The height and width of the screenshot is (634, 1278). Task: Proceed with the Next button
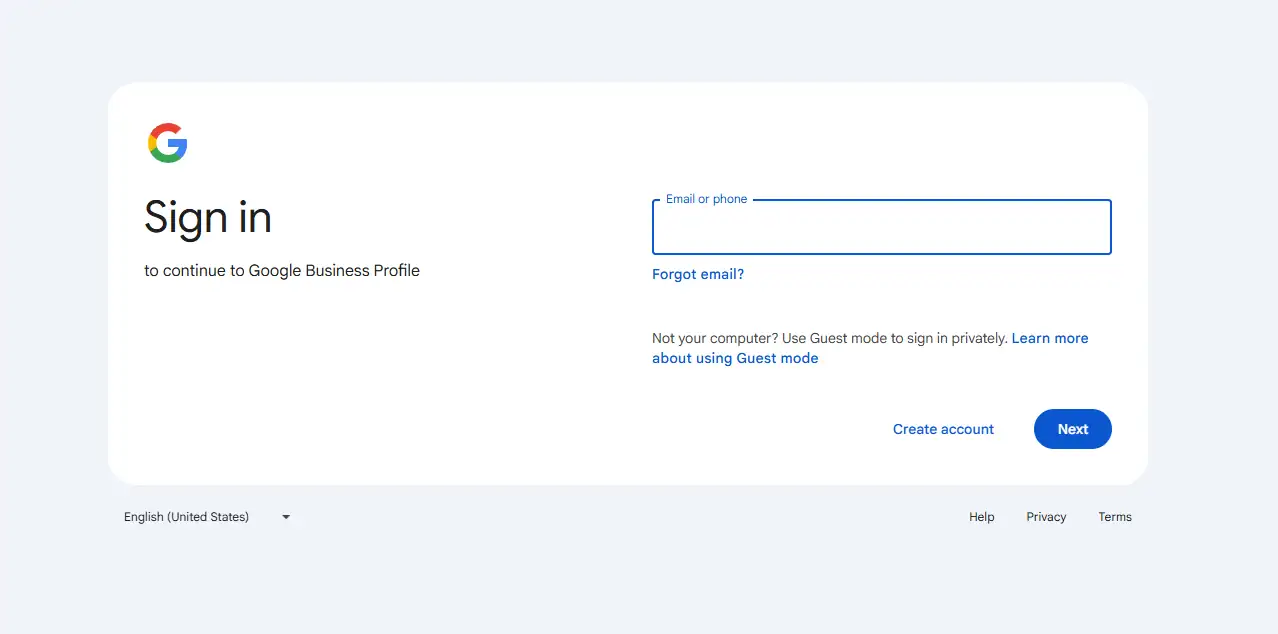point(1072,428)
